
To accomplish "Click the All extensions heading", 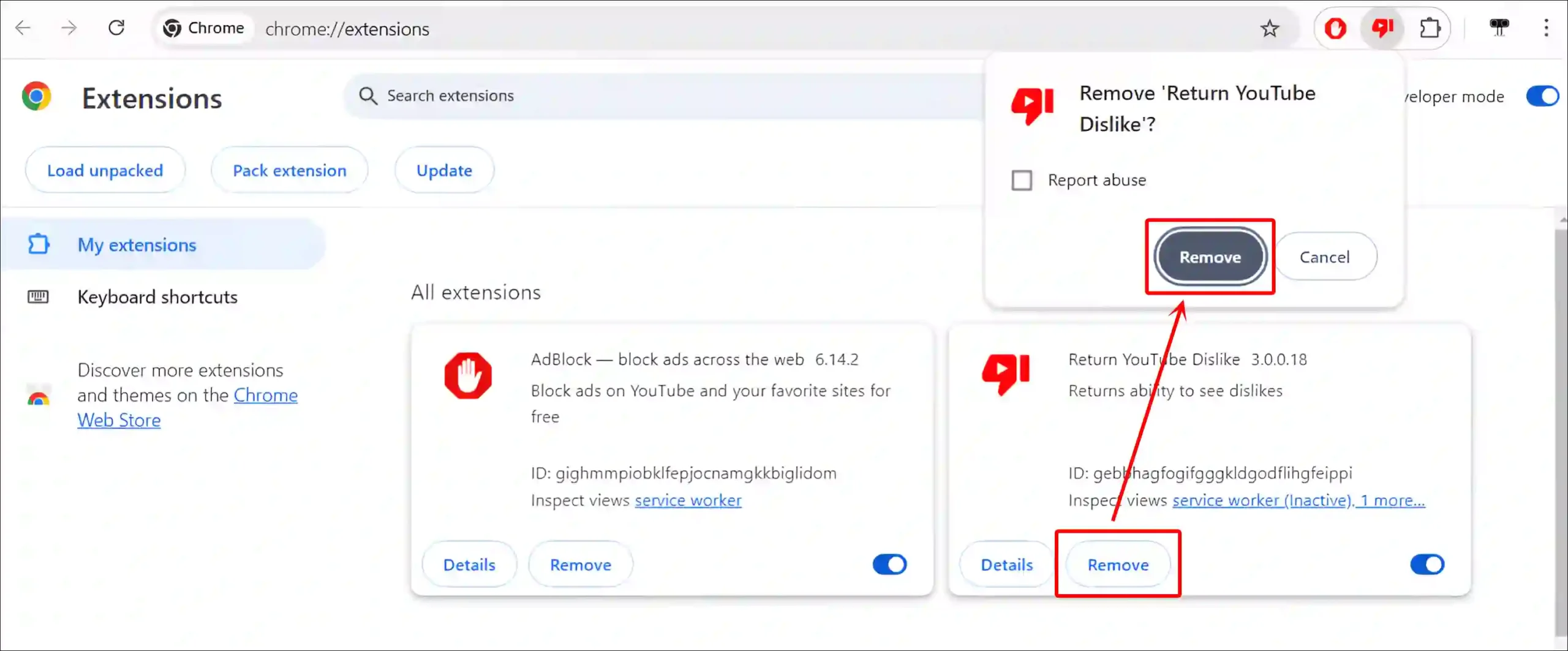I will coord(476,292).
